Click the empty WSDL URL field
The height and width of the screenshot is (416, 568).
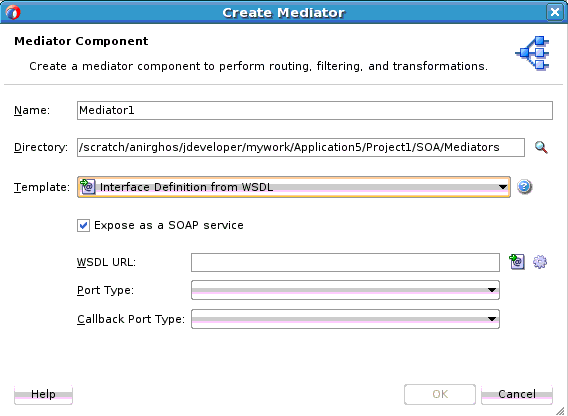coord(345,262)
